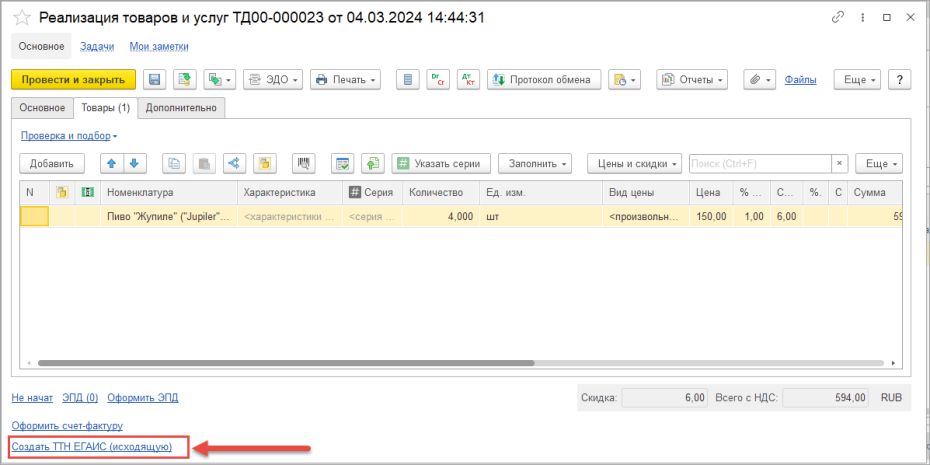The height and width of the screenshot is (465, 930).
Task: Click Оформить ЭПД link
Action: tap(142, 398)
